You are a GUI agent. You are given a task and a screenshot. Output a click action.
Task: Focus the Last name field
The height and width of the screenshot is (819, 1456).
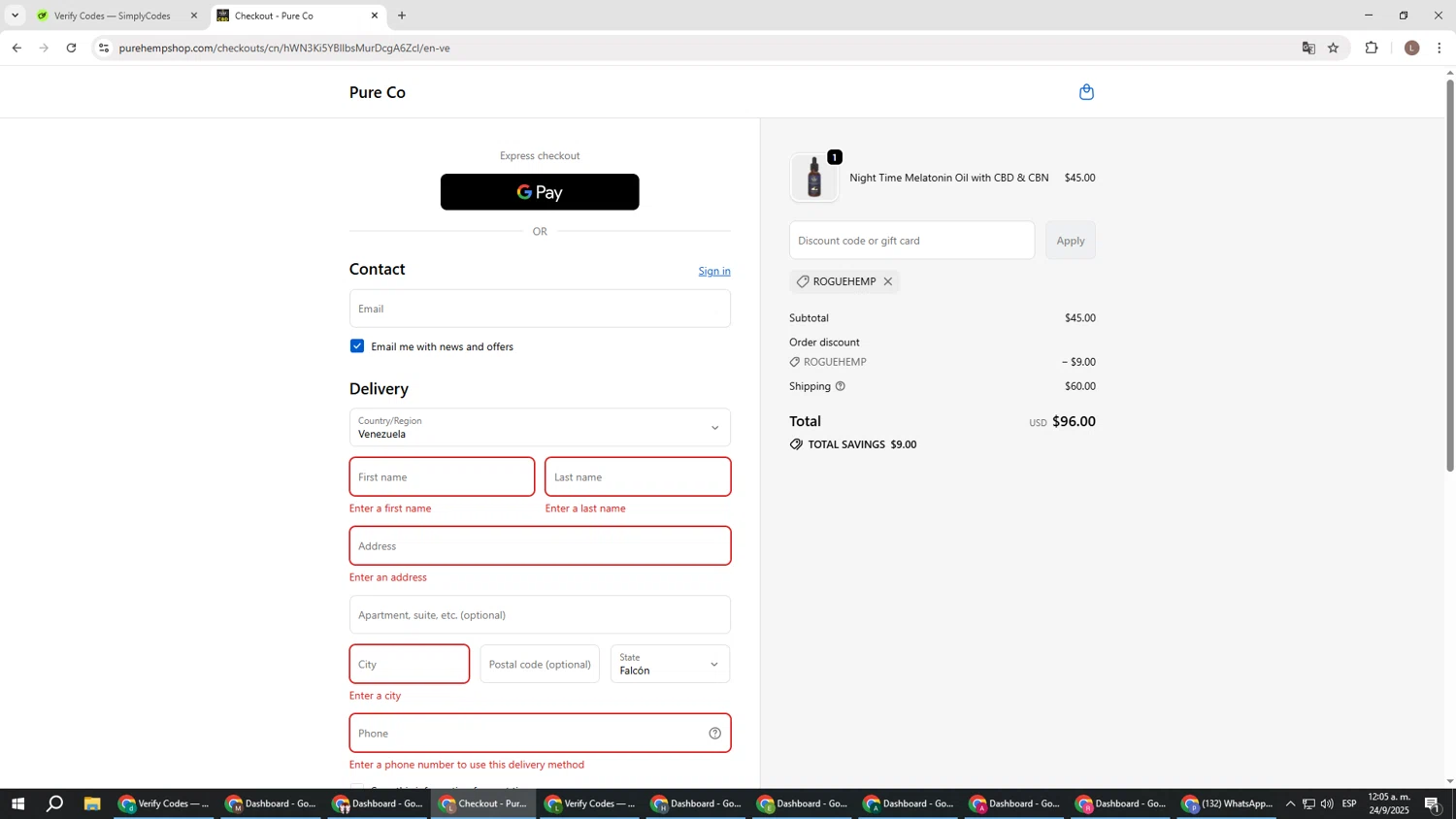(x=638, y=477)
